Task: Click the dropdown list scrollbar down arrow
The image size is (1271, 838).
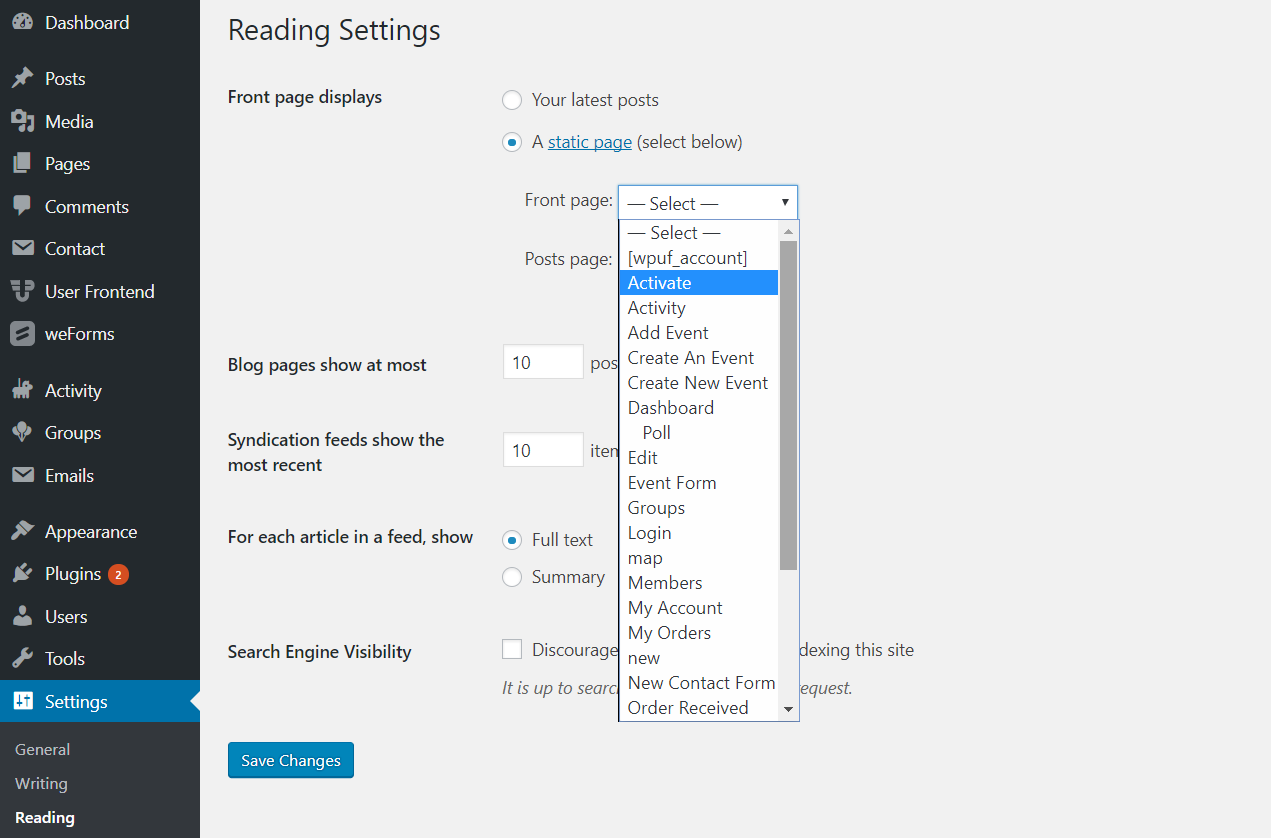Action: 788,709
